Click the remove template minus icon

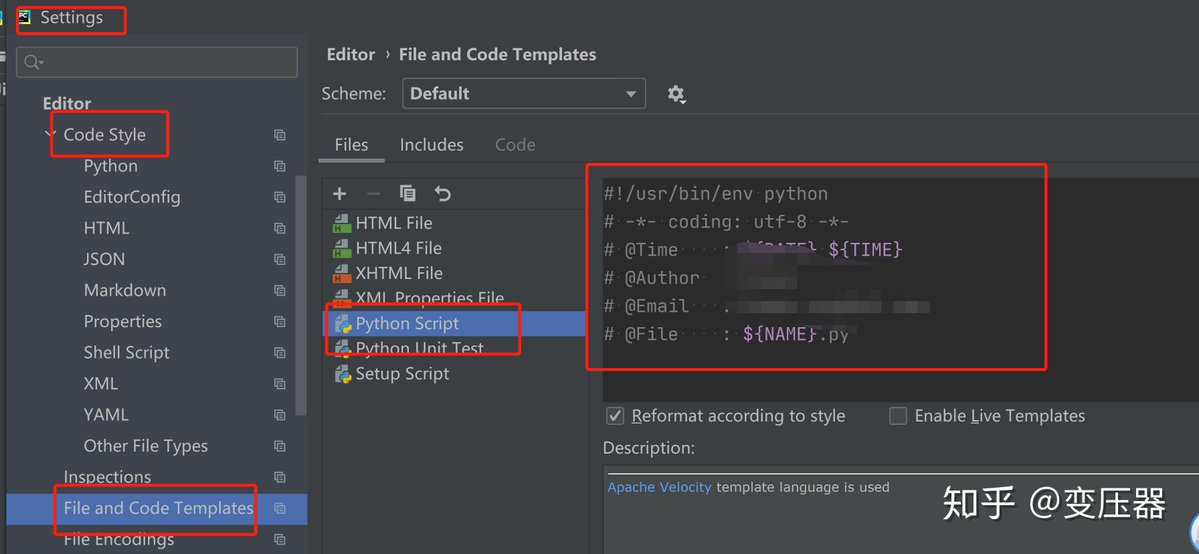click(x=373, y=194)
